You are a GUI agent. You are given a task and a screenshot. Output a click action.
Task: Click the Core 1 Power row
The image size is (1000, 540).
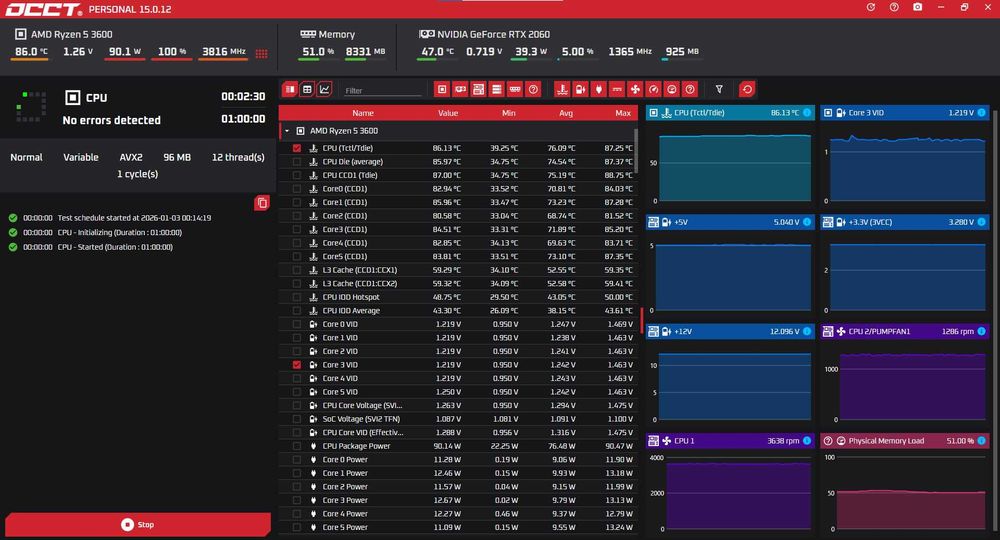click(457, 473)
